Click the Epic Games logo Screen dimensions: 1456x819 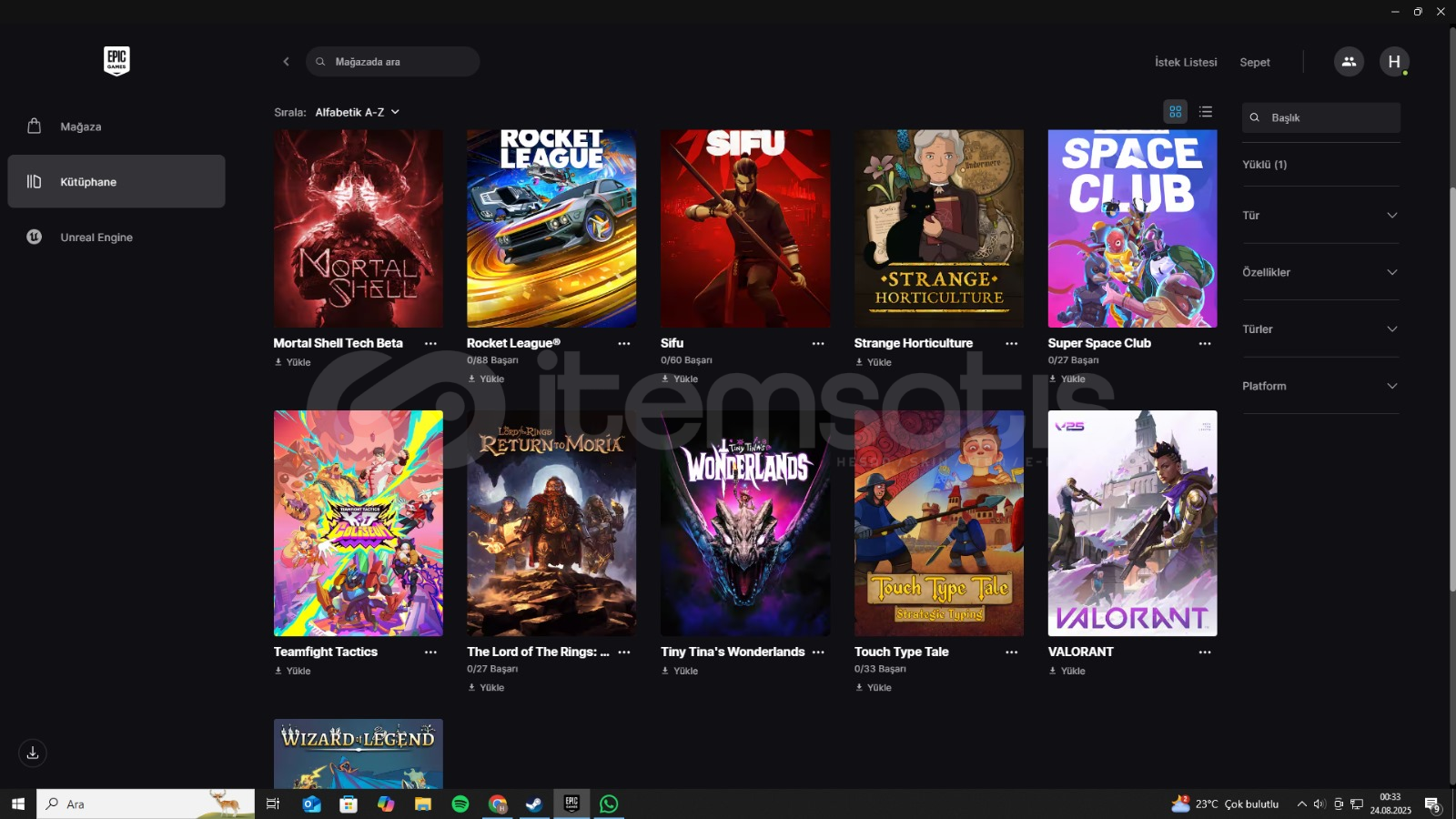click(116, 61)
